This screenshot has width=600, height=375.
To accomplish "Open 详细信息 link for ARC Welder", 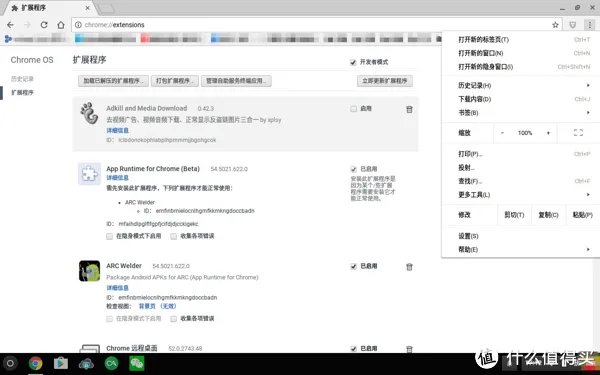I will (117, 288).
